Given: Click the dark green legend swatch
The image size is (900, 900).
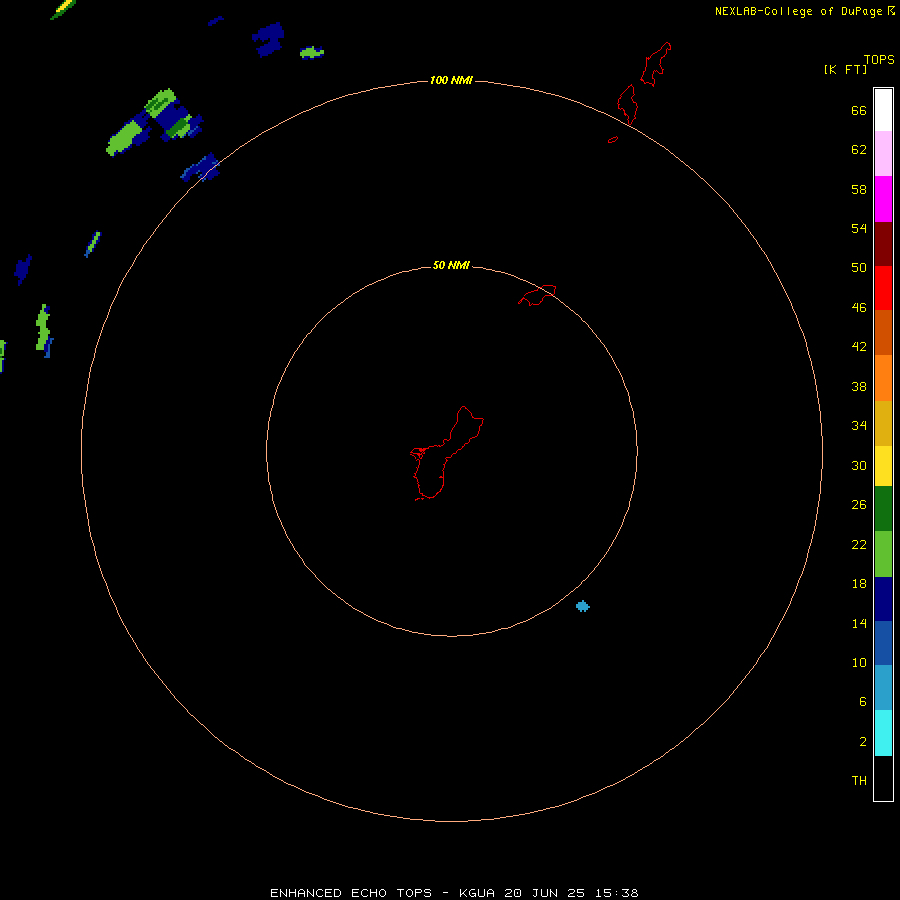Looking at the screenshot, I should click(x=883, y=508).
